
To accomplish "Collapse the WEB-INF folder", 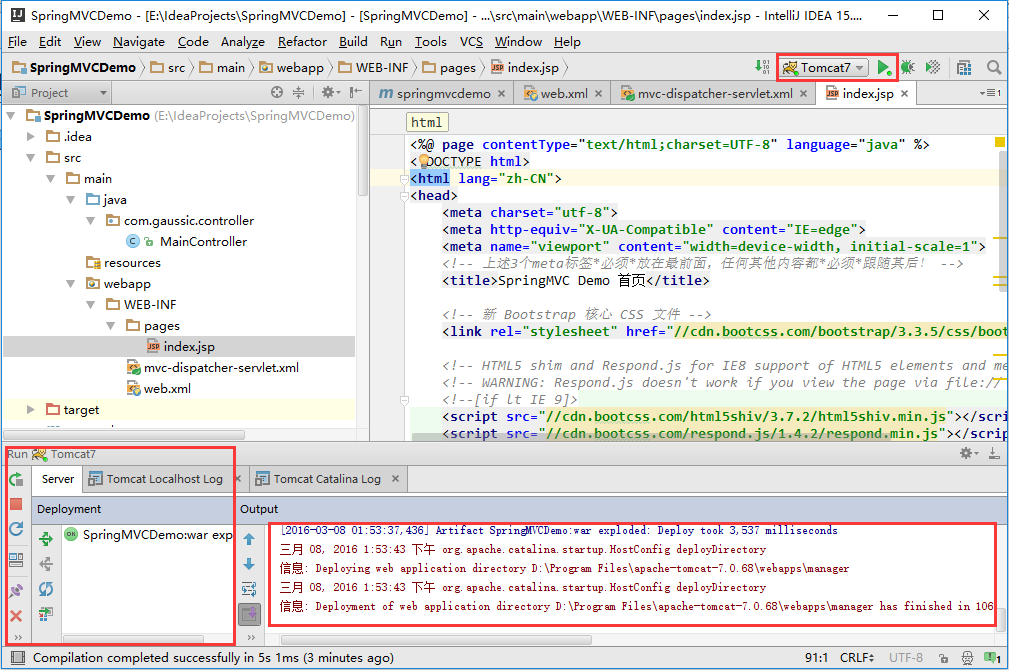I will pyautogui.click(x=91, y=304).
